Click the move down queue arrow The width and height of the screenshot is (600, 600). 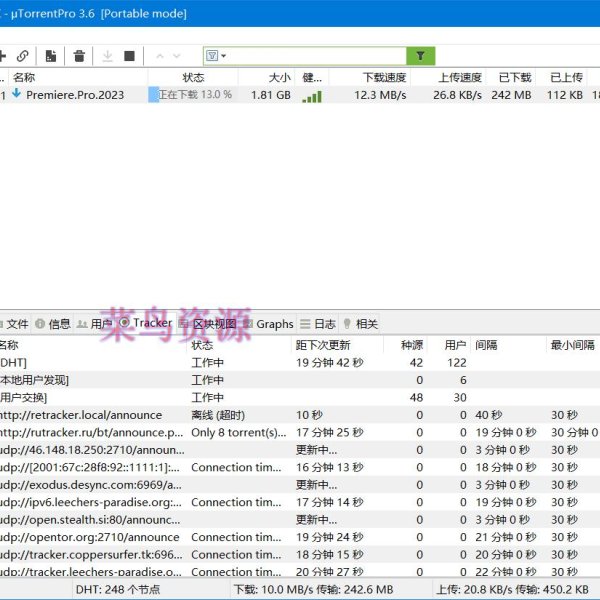coord(176,56)
